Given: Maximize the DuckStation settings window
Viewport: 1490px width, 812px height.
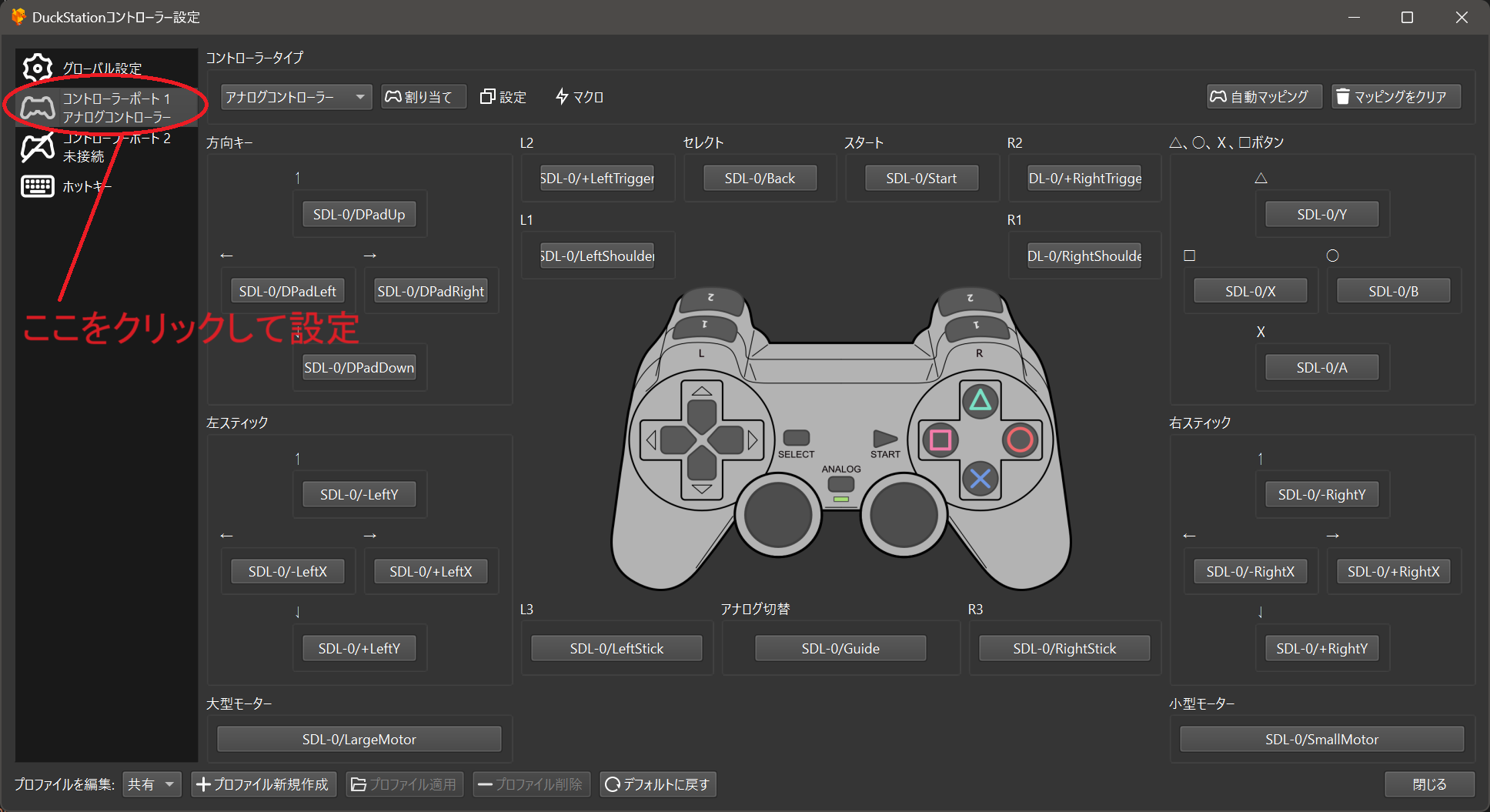Looking at the screenshot, I should point(1407,17).
